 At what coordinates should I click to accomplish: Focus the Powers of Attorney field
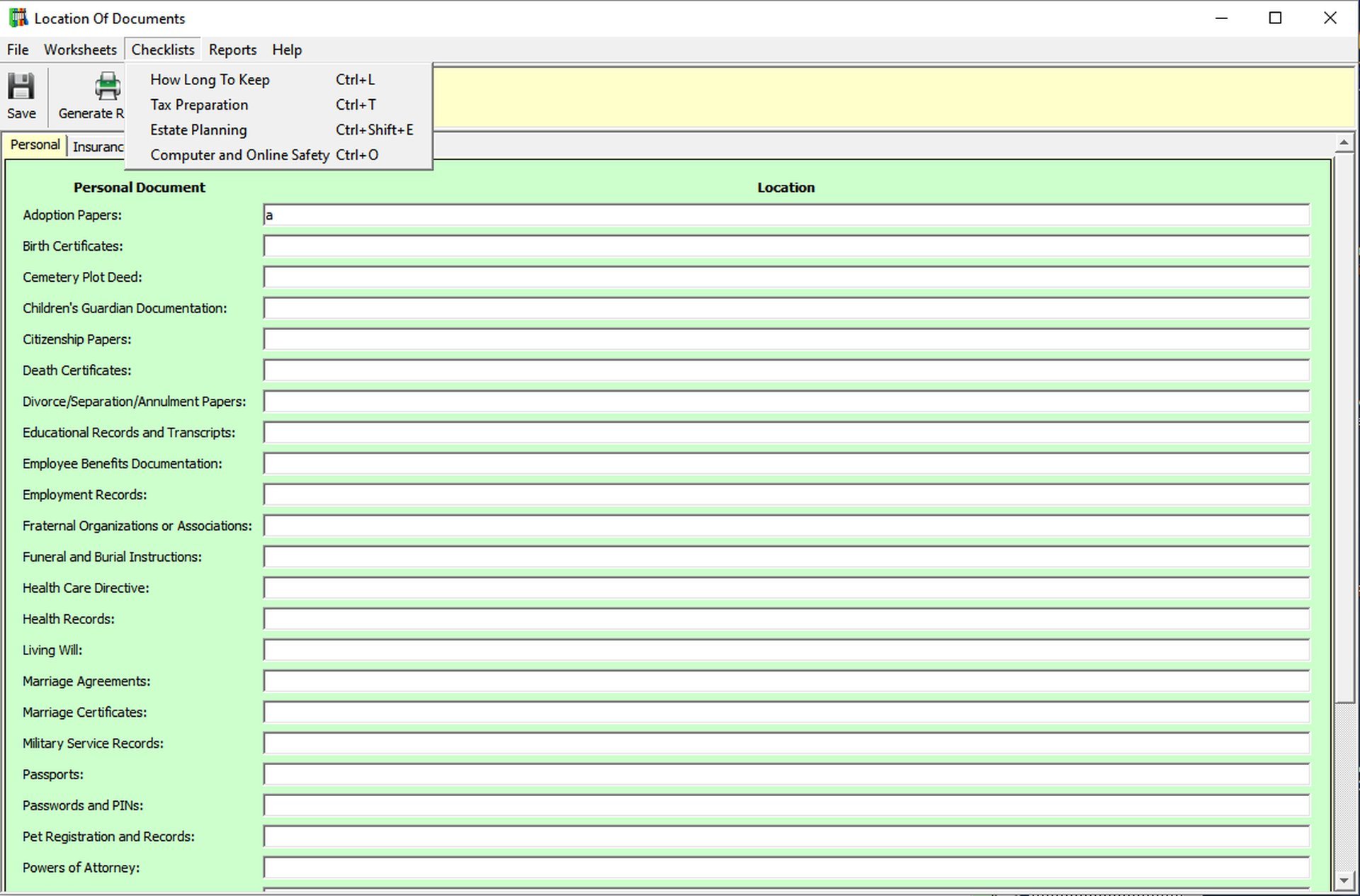(x=786, y=868)
